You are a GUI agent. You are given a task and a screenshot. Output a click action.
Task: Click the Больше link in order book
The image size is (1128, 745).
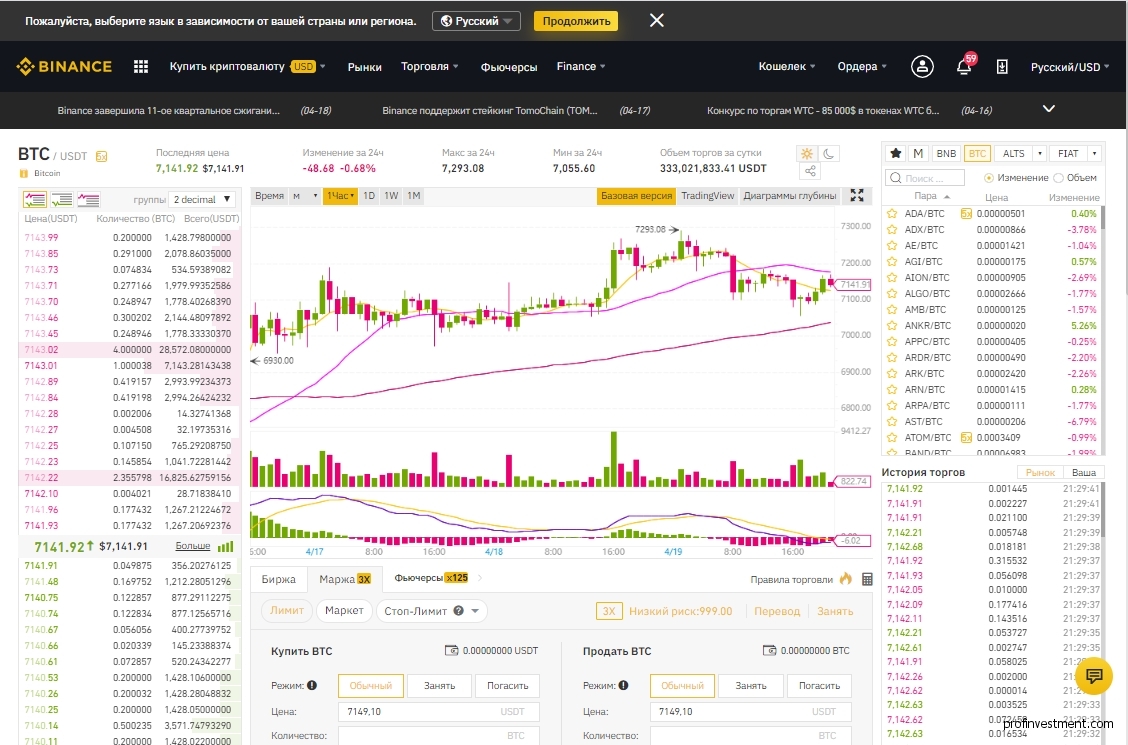click(193, 547)
